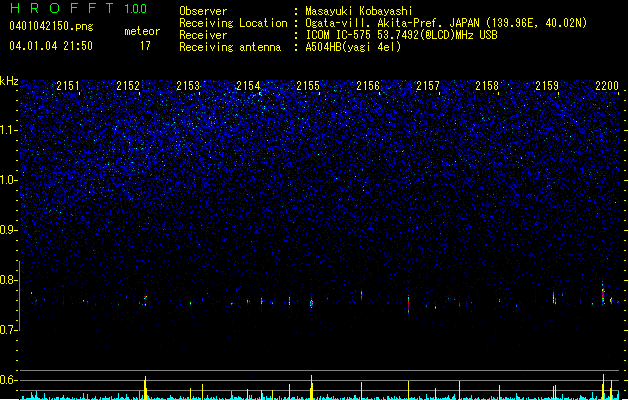Click the 2151 time marker
The height and width of the screenshot is (400, 629).
pos(68,86)
